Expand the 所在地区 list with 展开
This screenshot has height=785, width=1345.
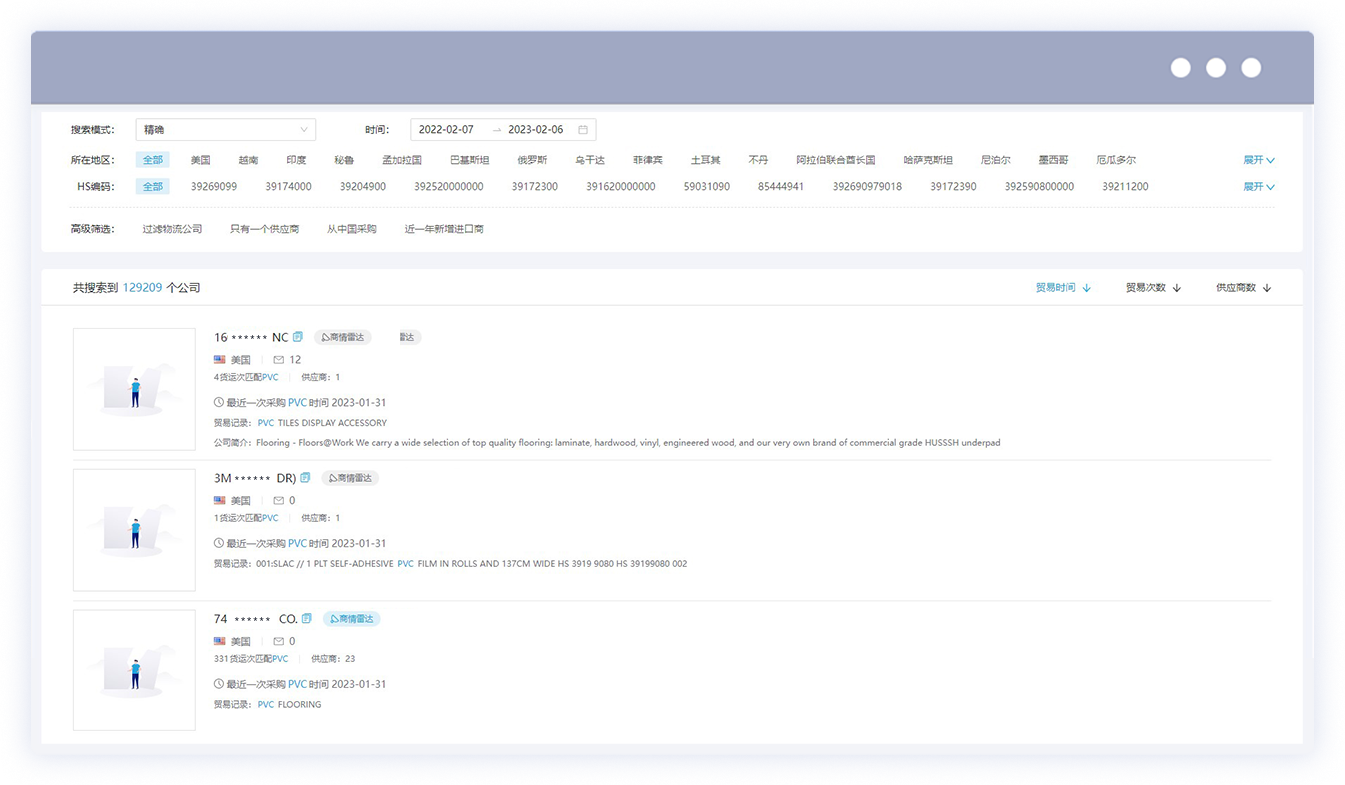pyautogui.click(x=1259, y=159)
